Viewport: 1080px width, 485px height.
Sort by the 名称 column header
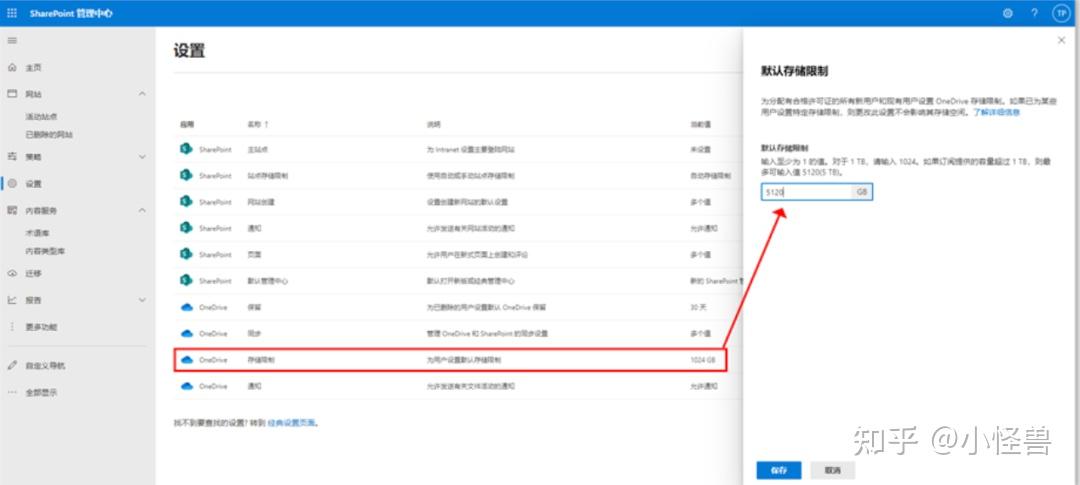258,125
